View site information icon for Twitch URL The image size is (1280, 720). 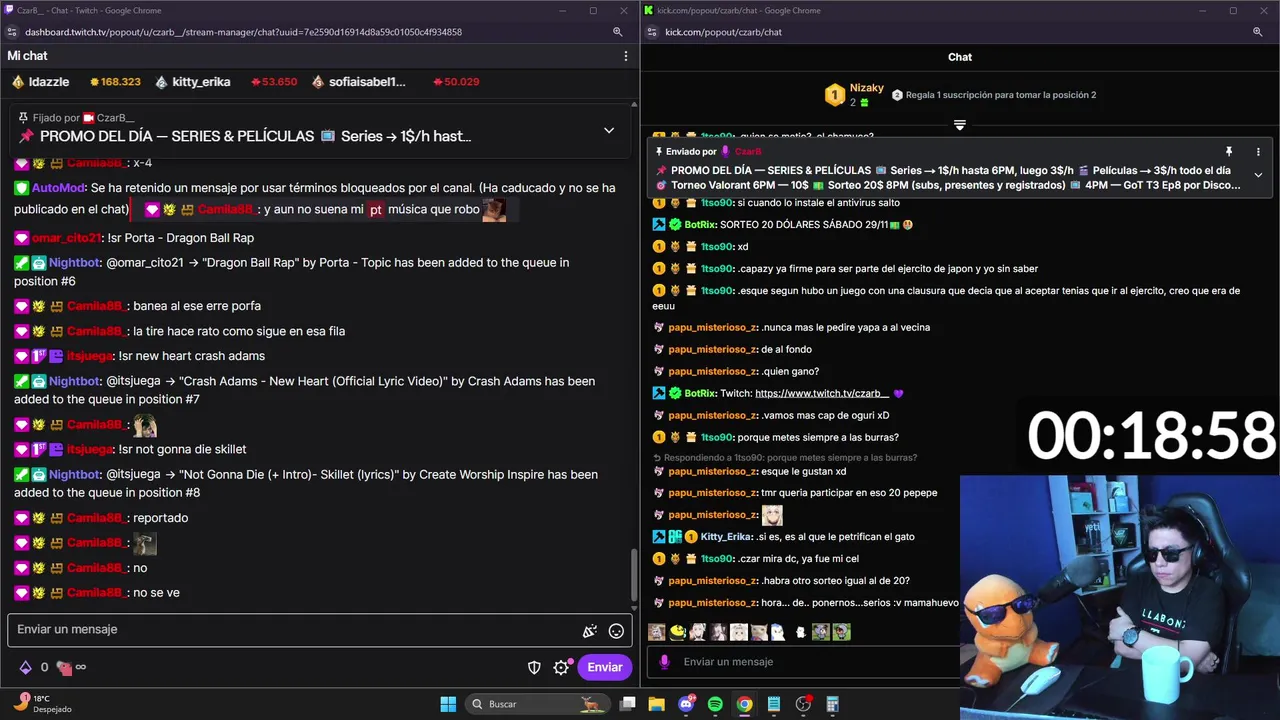(x=11, y=32)
